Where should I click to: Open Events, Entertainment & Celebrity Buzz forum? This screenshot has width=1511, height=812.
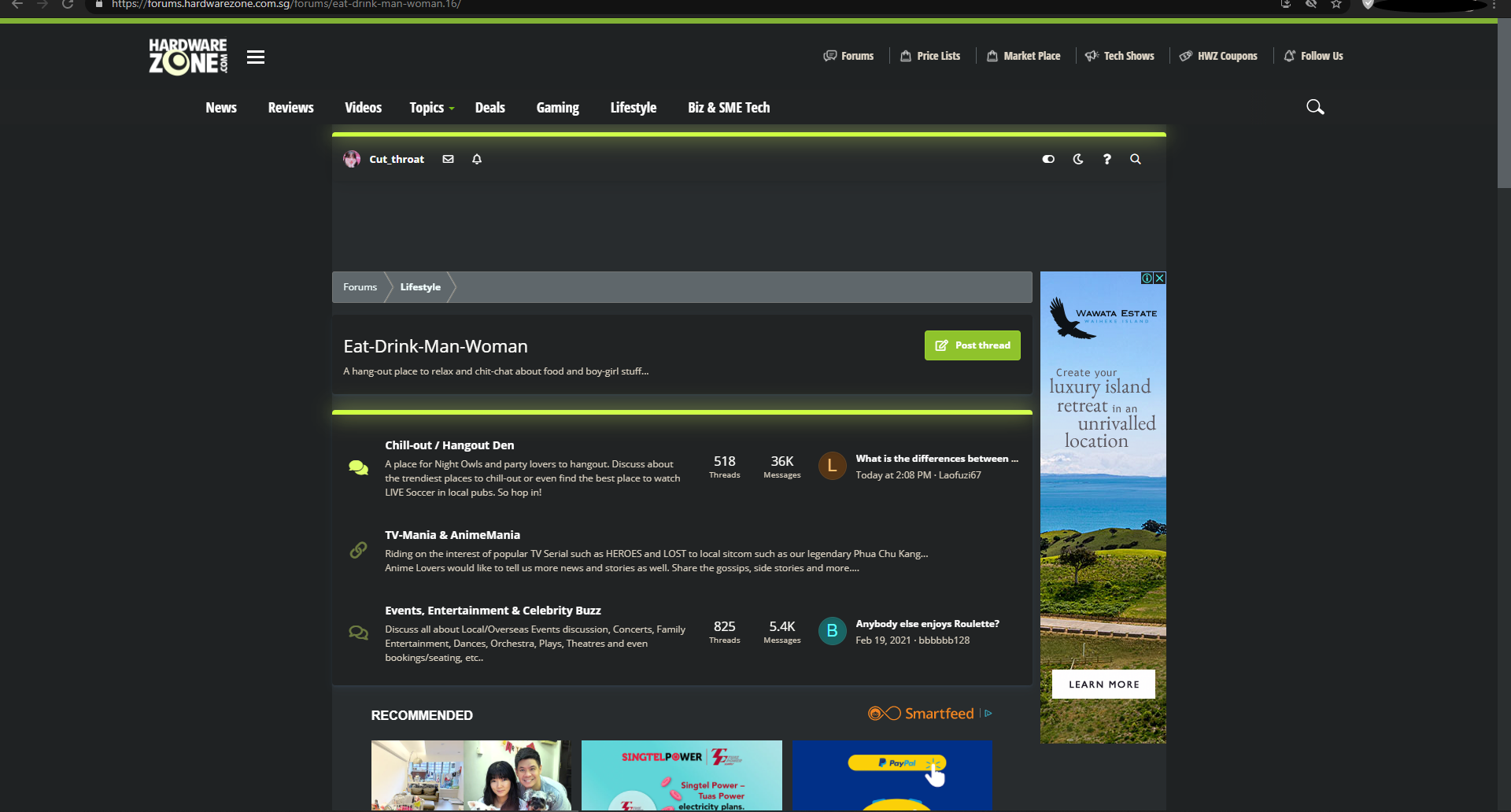pos(493,611)
